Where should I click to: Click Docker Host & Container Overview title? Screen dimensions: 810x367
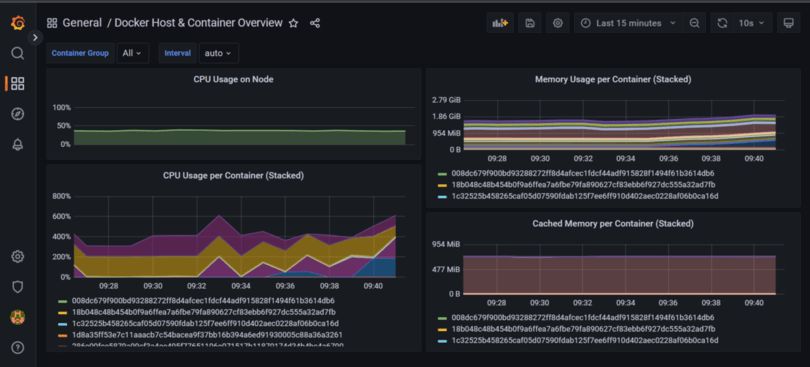click(x=198, y=23)
